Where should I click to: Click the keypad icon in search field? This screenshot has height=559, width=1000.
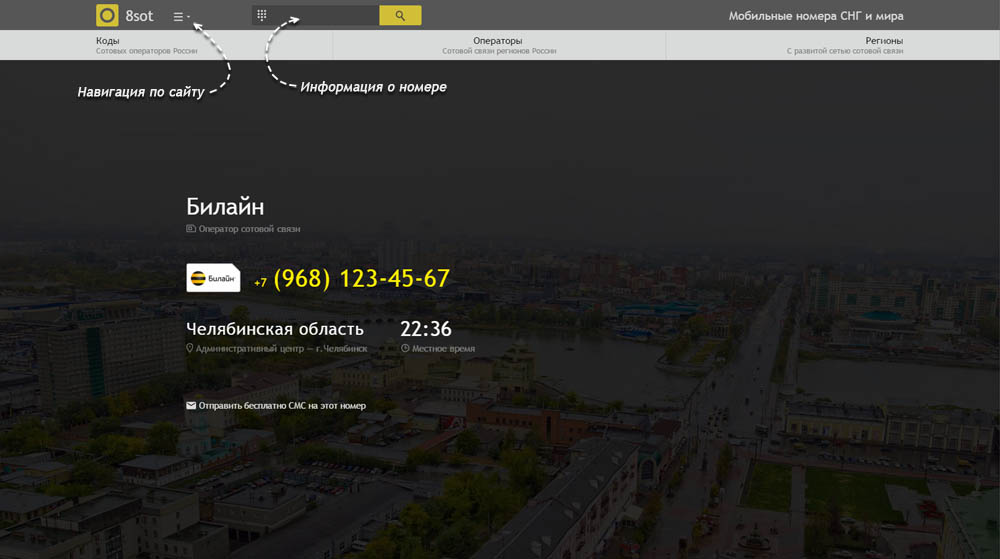261,15
